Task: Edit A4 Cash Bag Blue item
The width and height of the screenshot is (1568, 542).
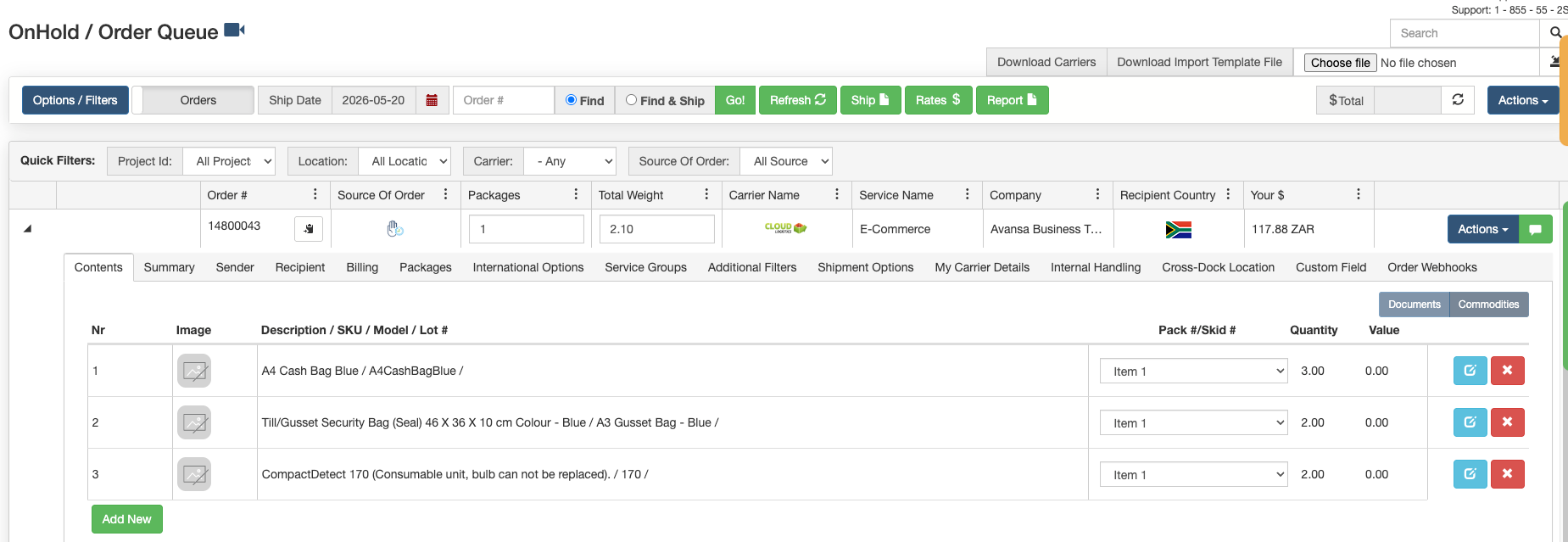Action: (1470, 371)
